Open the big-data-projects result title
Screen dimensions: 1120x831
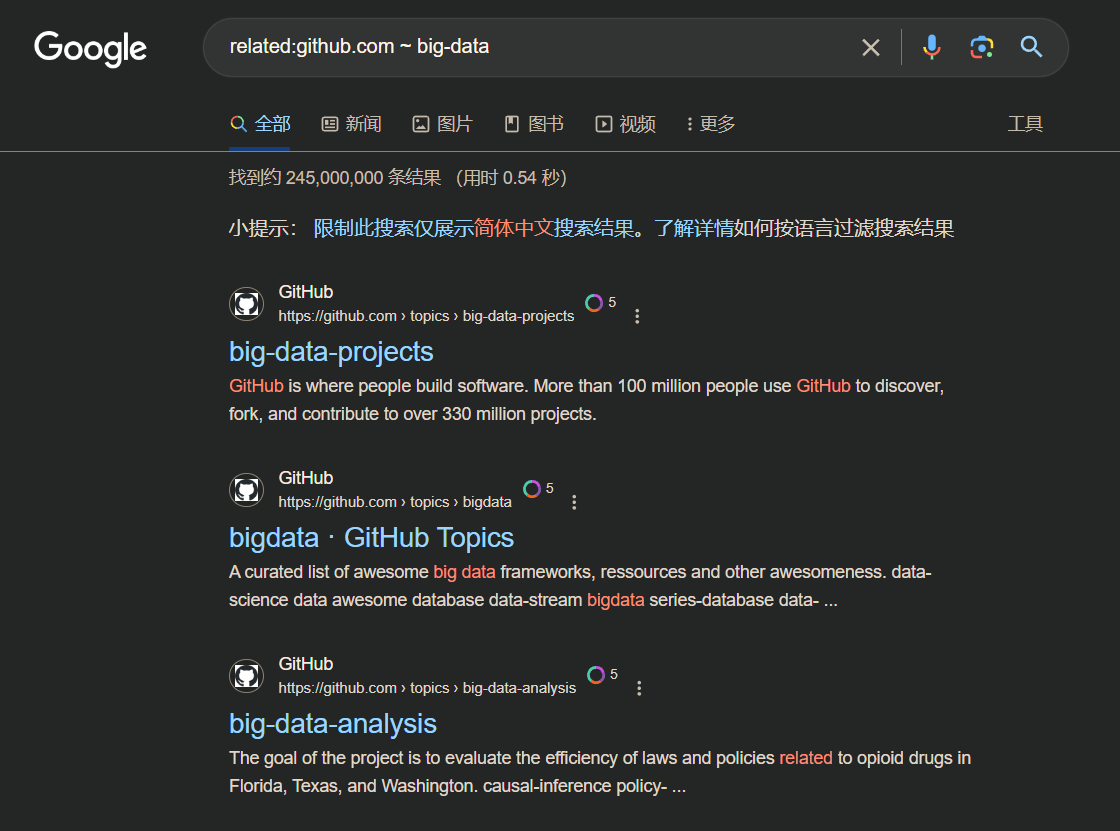point(331,352)
